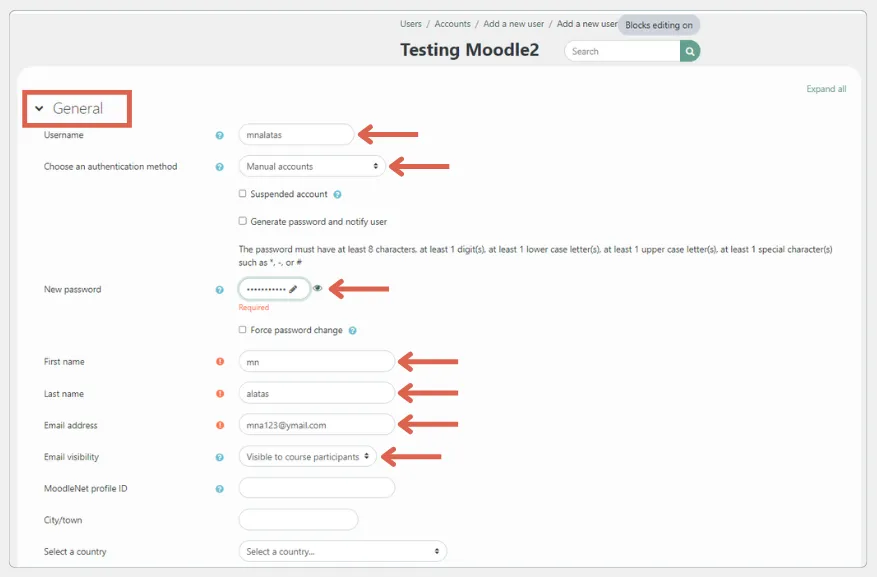
Task: Collapse the General section
Action: 39,109
